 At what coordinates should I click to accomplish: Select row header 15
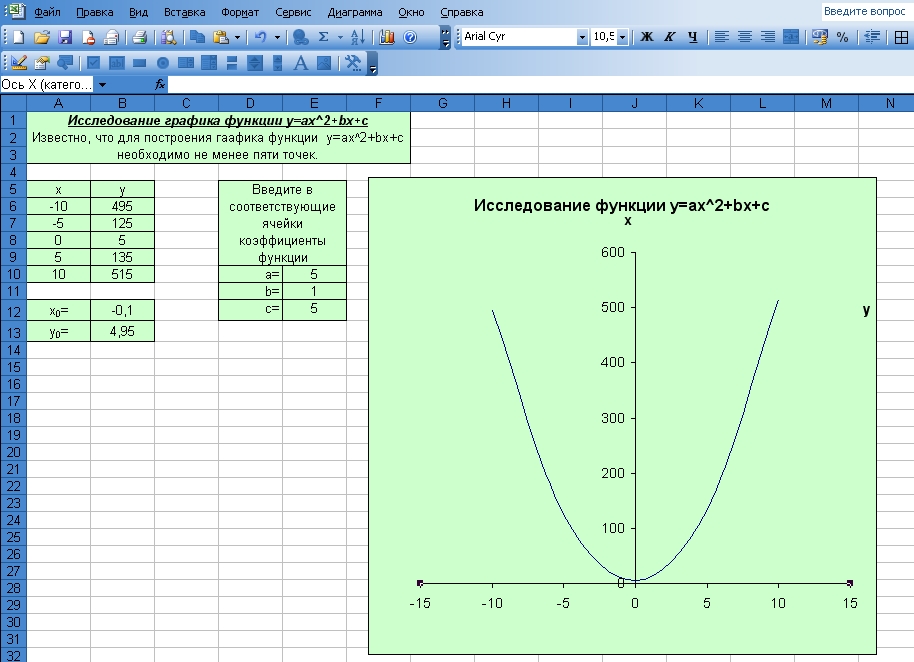click(x=13, y=367)
